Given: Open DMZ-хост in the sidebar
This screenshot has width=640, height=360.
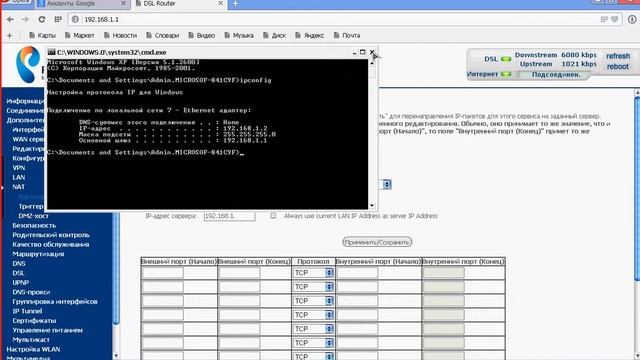Looking at the screenshot, I should click(33, 216).
